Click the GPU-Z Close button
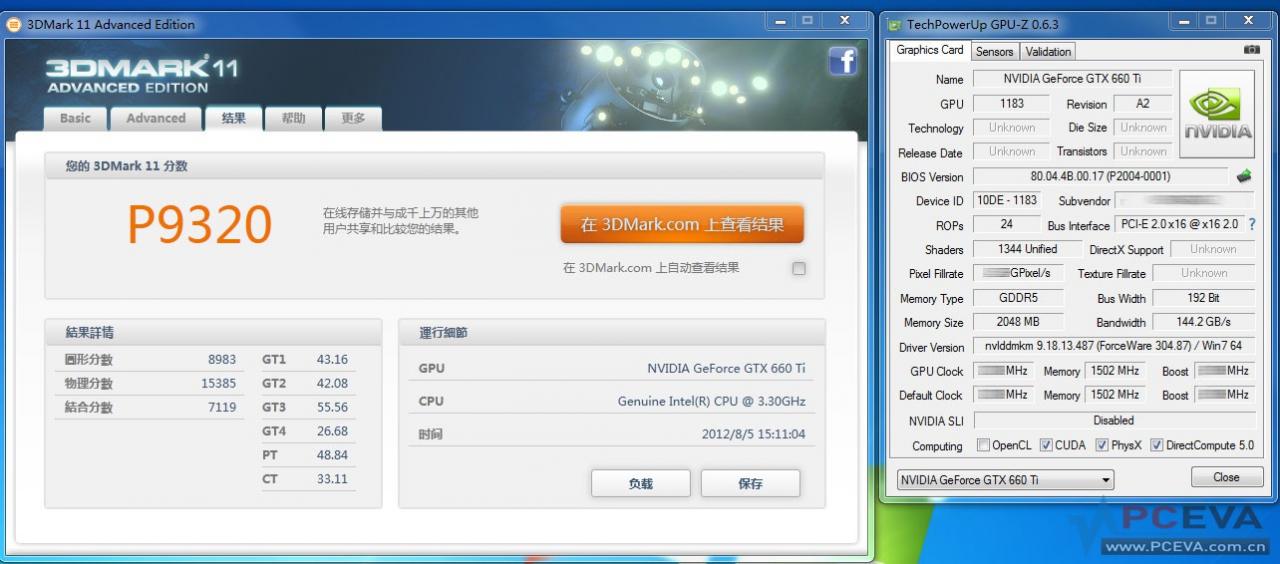This screenshot has width=1280, height=564. coord(1226,478)
